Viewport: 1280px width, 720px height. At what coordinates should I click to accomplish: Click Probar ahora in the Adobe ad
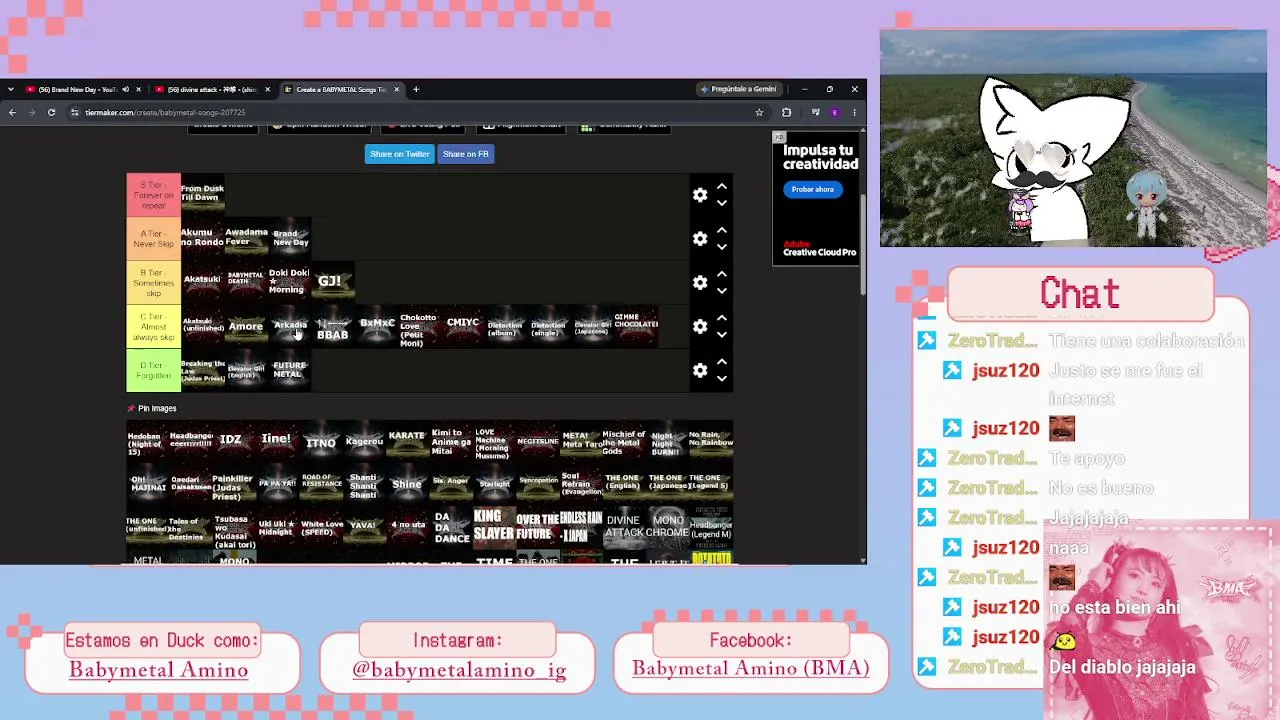pyautogui.click(x=812, y=189)
